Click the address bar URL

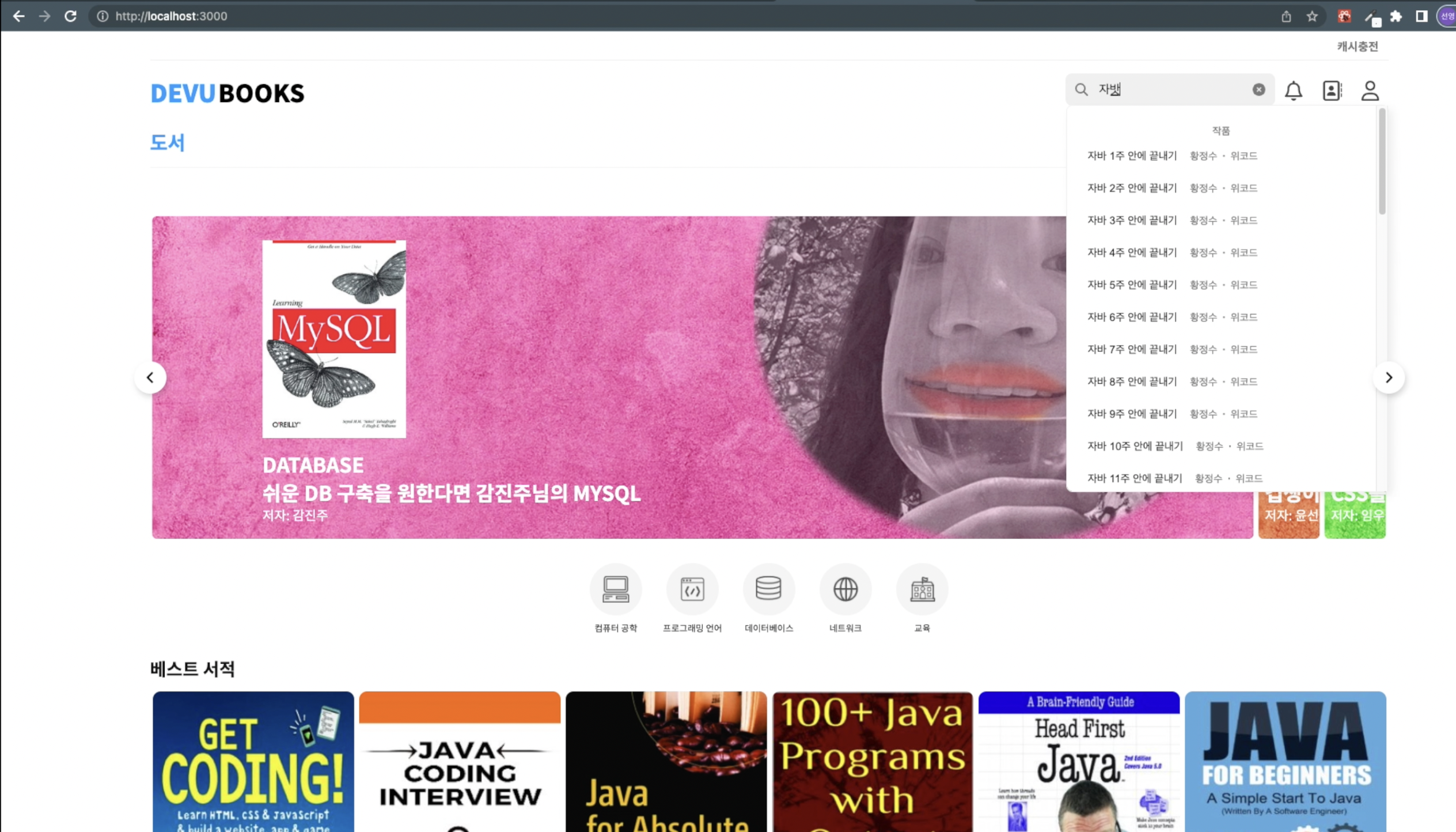171,16
